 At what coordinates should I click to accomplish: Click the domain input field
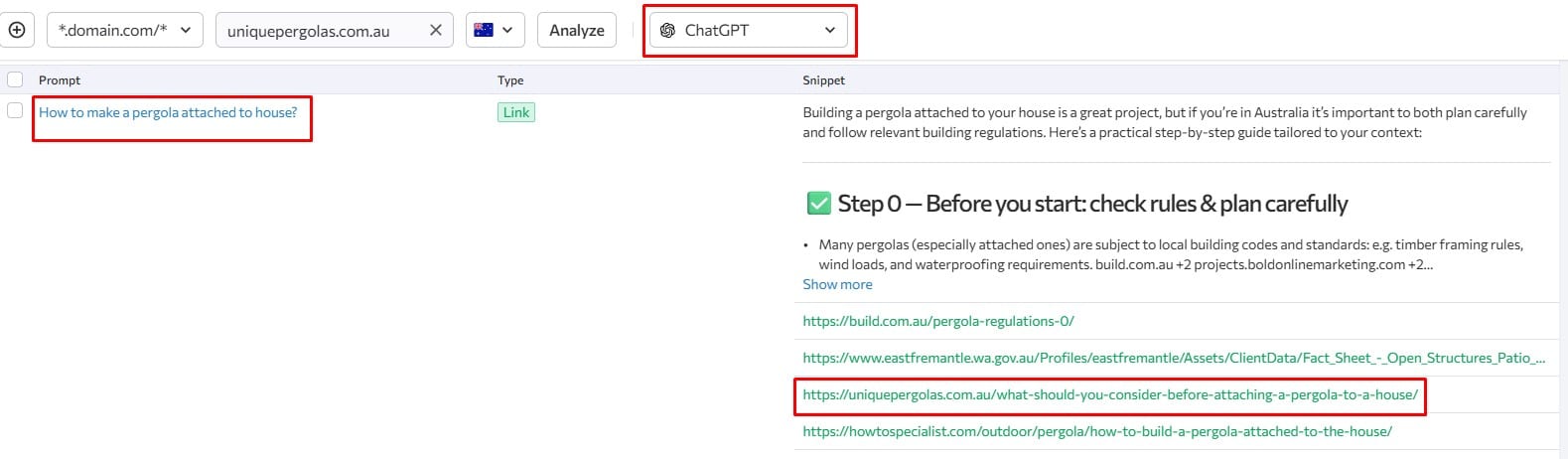coord(318,31)
